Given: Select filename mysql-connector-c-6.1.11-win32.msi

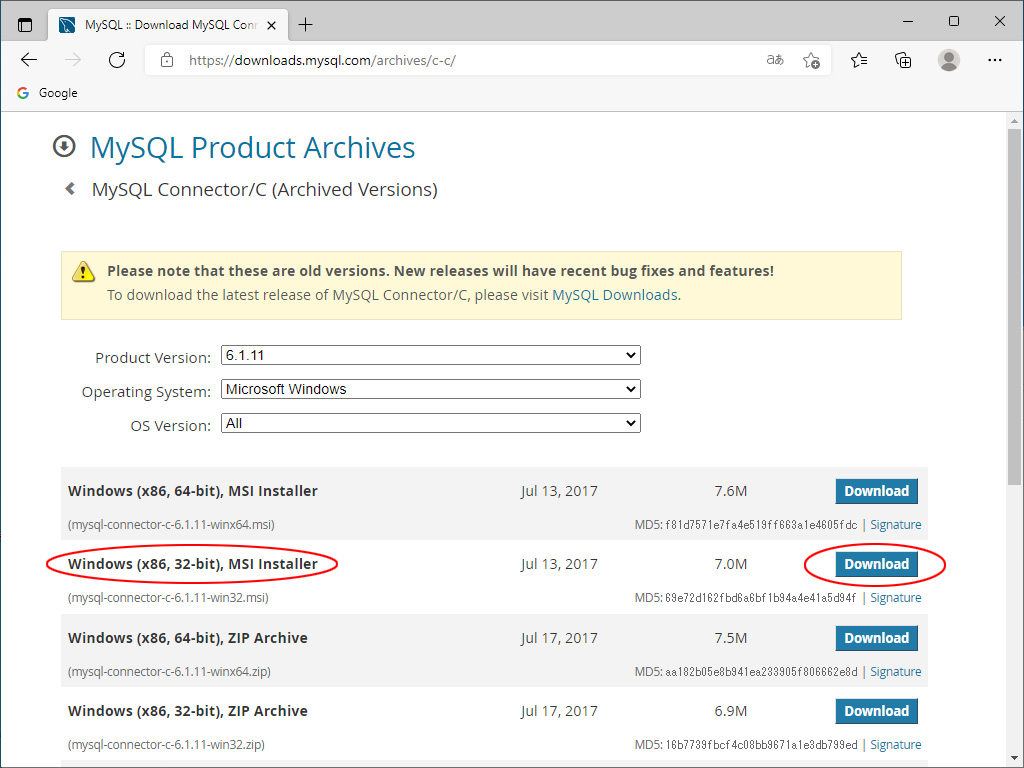Looking at the screenshot, I should click(168, 598).
